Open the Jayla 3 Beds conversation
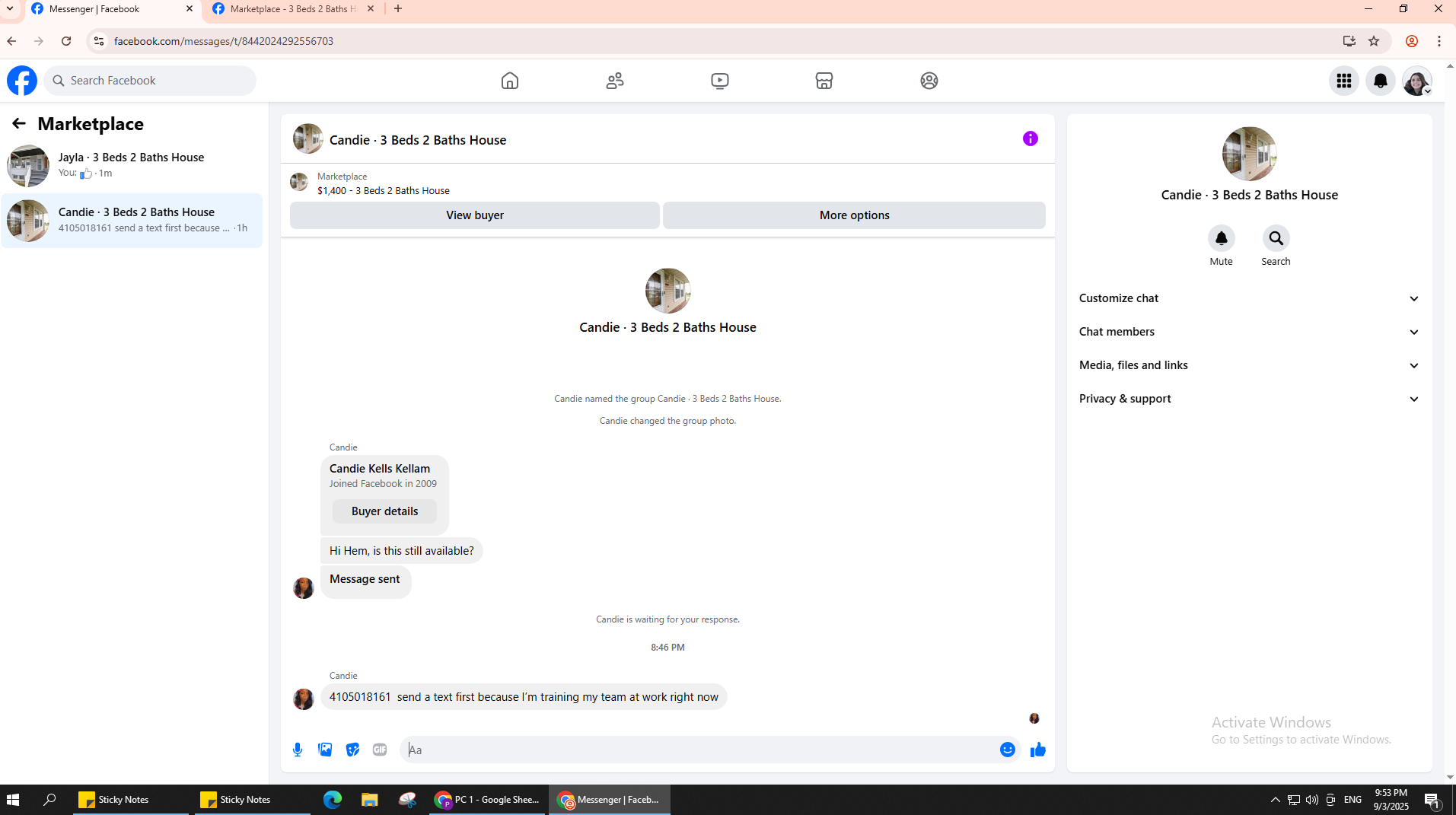Screen dimensions: 1456x815 pos(132,165)
